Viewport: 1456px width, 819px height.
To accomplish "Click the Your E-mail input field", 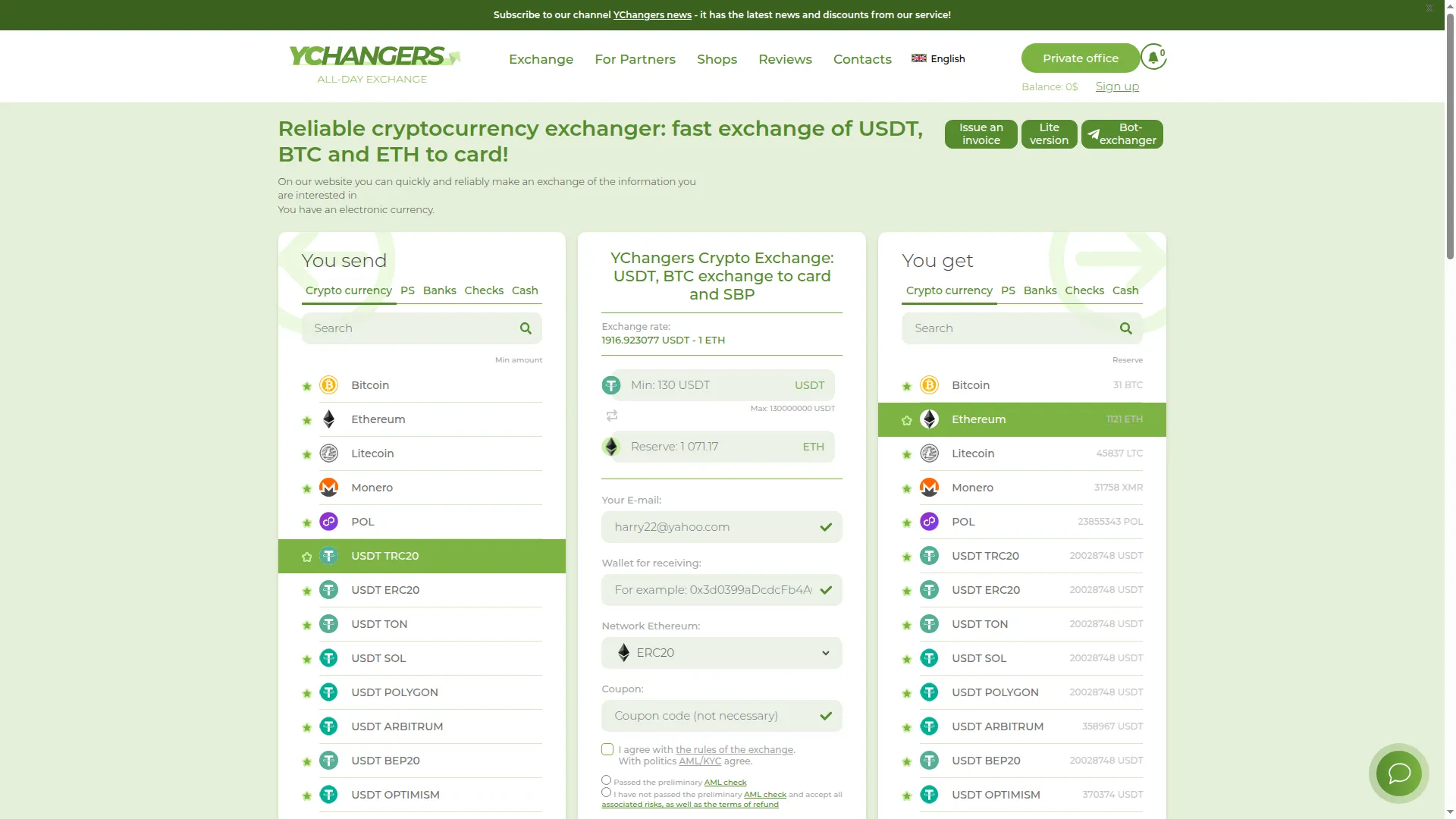I will click(x=721, y=527).
